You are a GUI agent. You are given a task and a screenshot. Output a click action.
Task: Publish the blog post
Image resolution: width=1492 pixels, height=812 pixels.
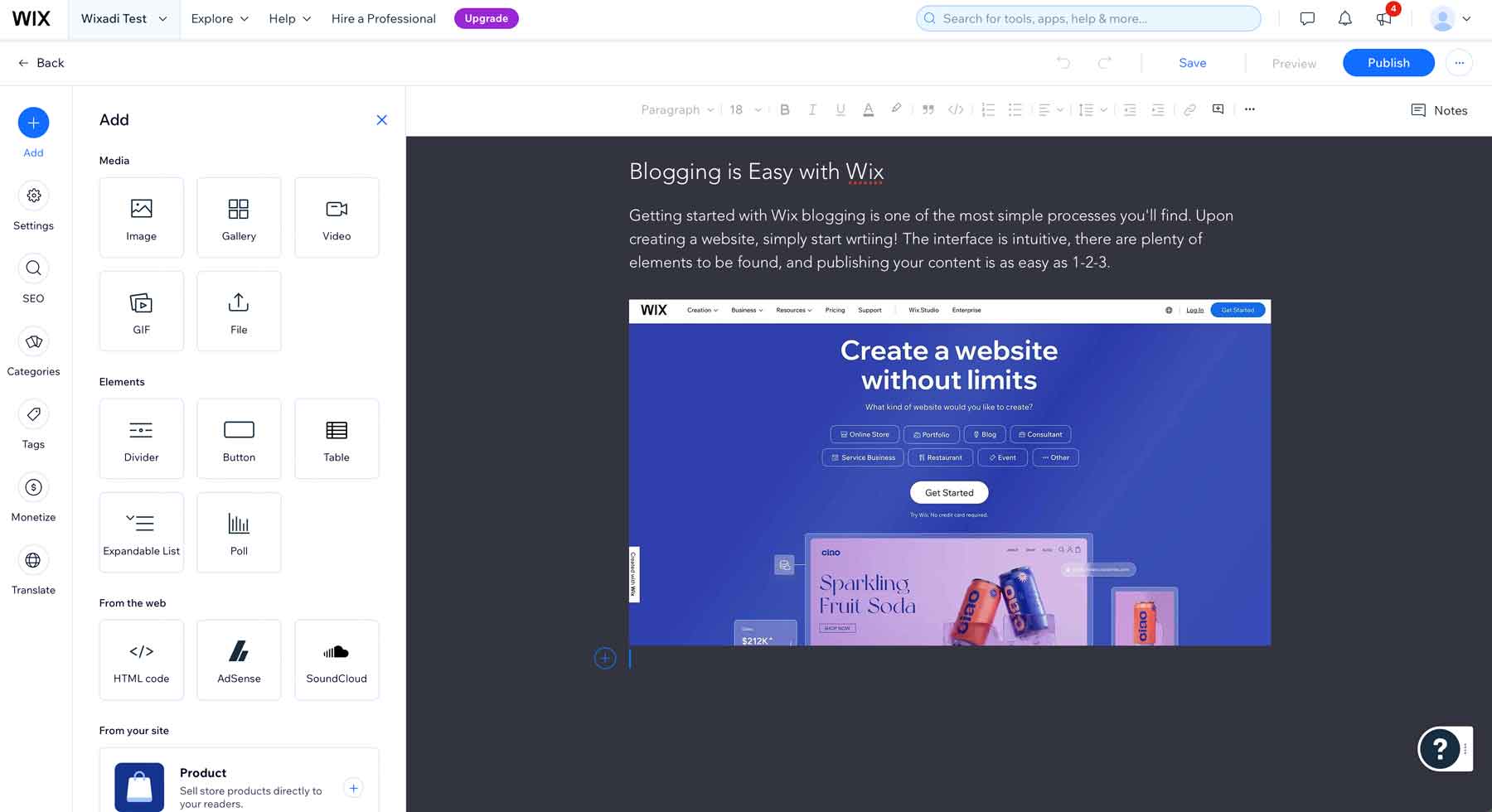(1388, 62)
